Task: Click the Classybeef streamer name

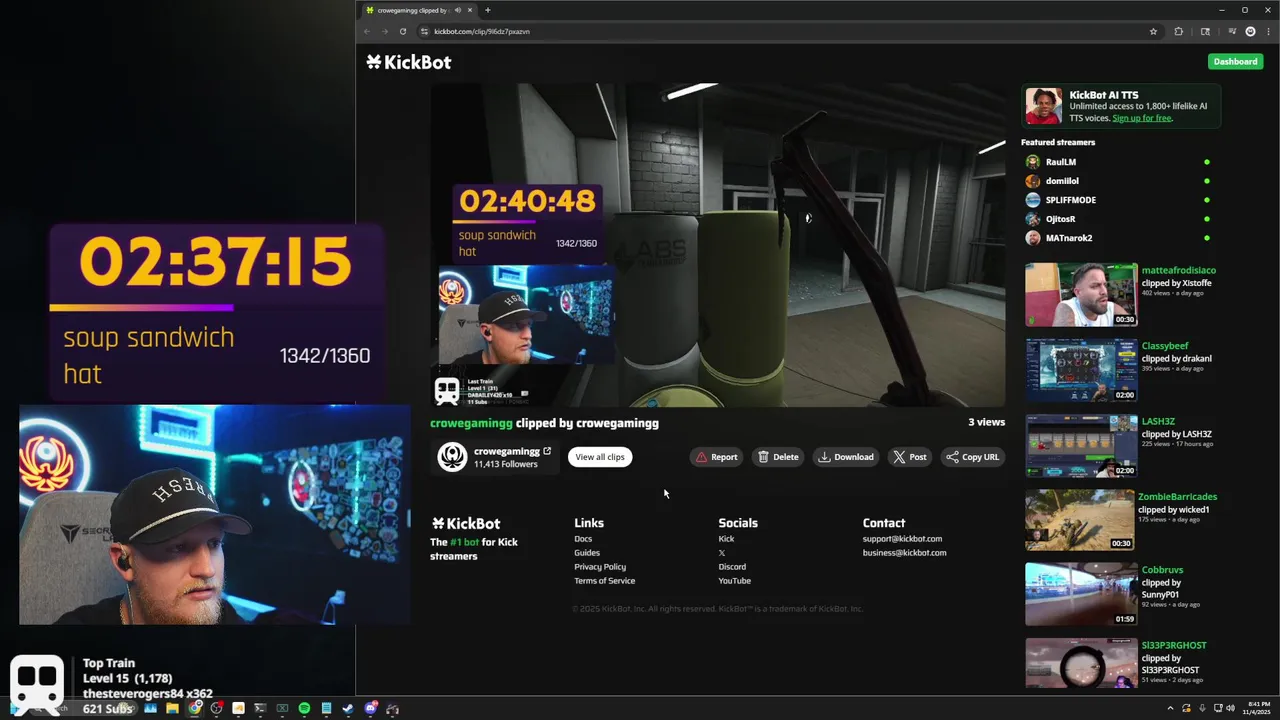Action: point(1165,346)
